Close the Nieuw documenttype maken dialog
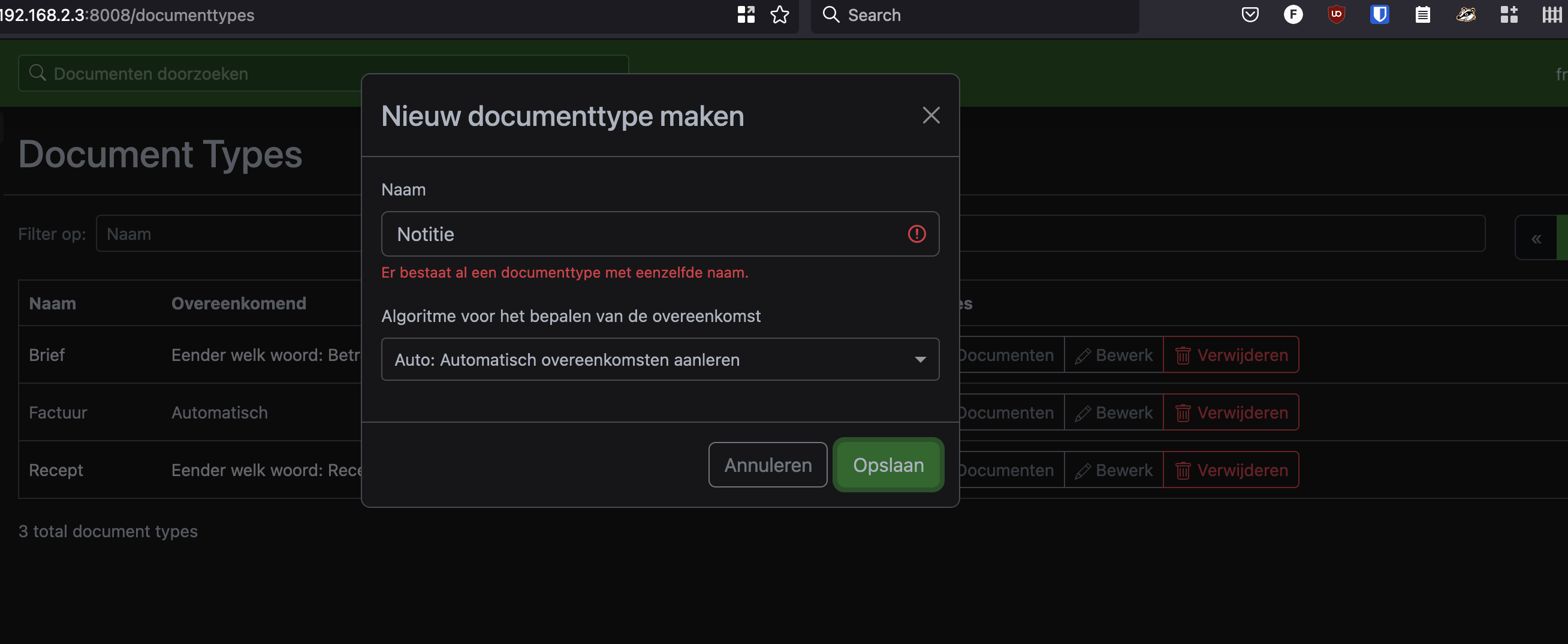Image resolution: width=1568 pixels, height=644 pixels. [x=931, y=115]
